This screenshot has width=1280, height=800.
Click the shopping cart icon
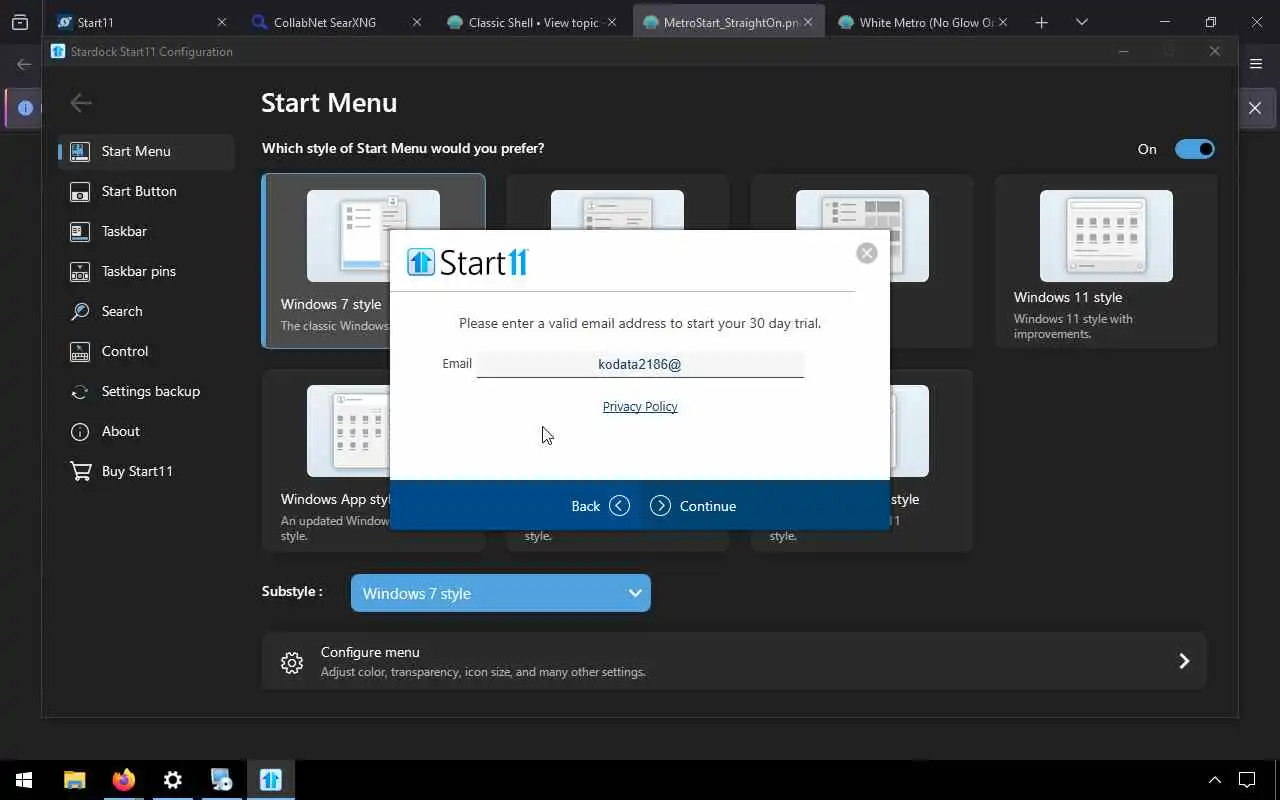coord(80,471)
